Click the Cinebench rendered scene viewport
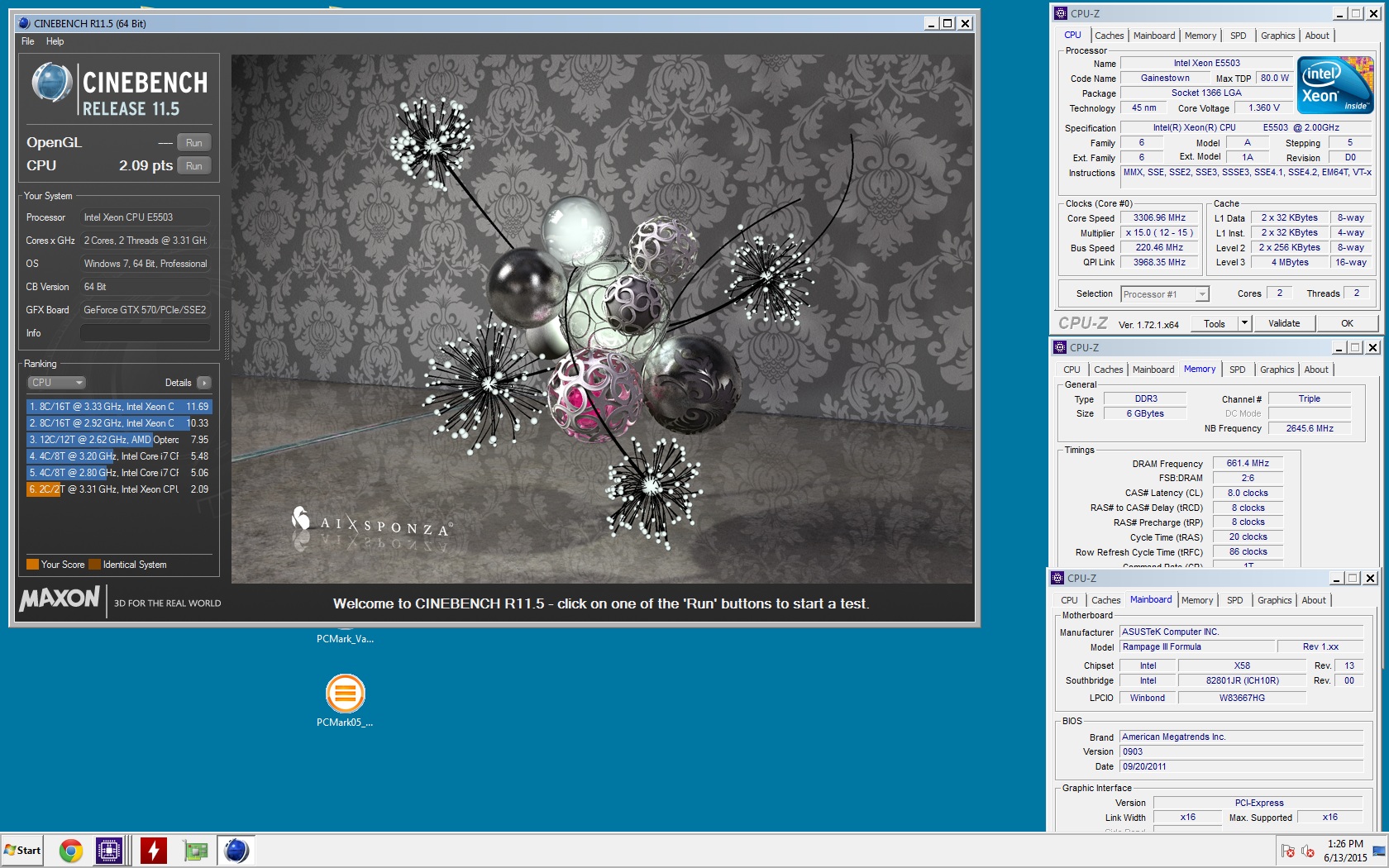 (602, 319)
